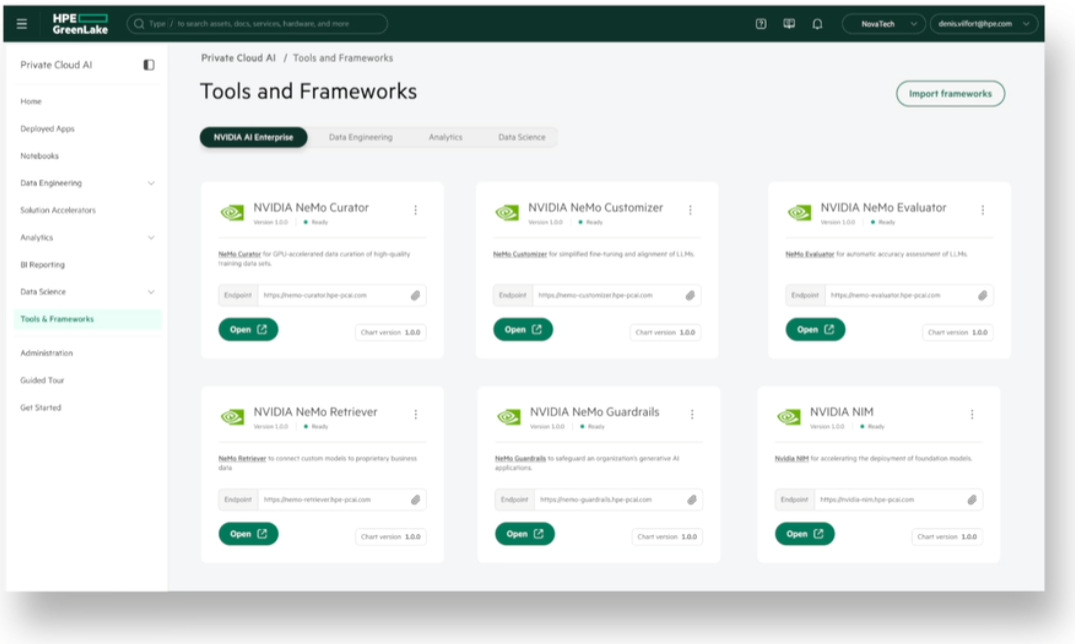
Task: Click the Import frameworks button
Action: pos(950,94)
